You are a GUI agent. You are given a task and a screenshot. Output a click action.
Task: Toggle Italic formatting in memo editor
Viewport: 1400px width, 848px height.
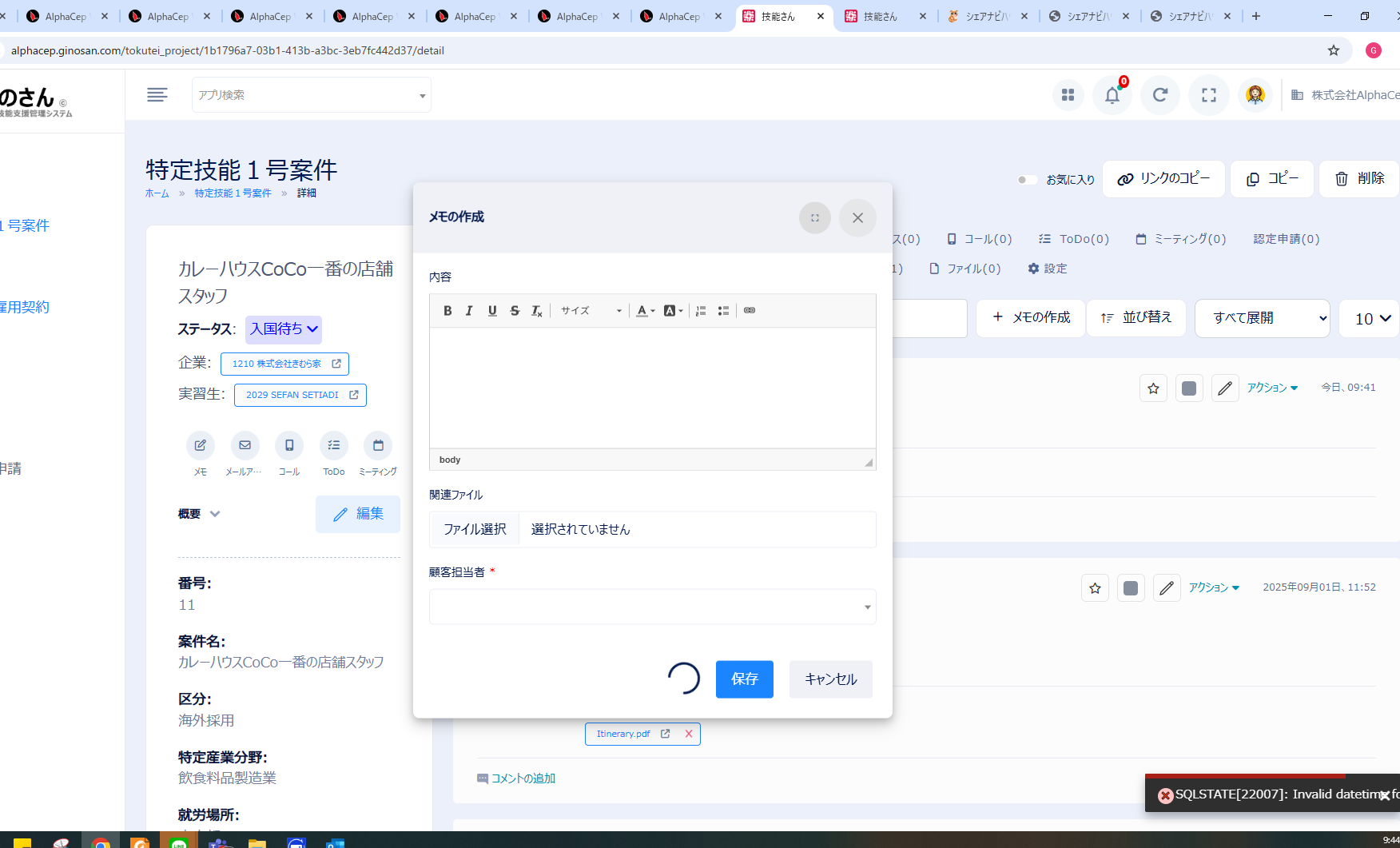(x=469, y=311)
